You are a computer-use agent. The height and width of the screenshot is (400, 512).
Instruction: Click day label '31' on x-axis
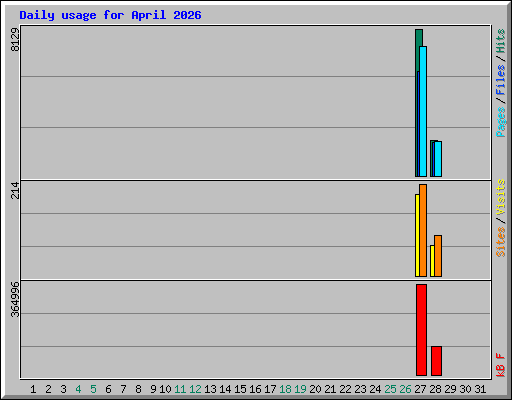[x=480, y=389]
